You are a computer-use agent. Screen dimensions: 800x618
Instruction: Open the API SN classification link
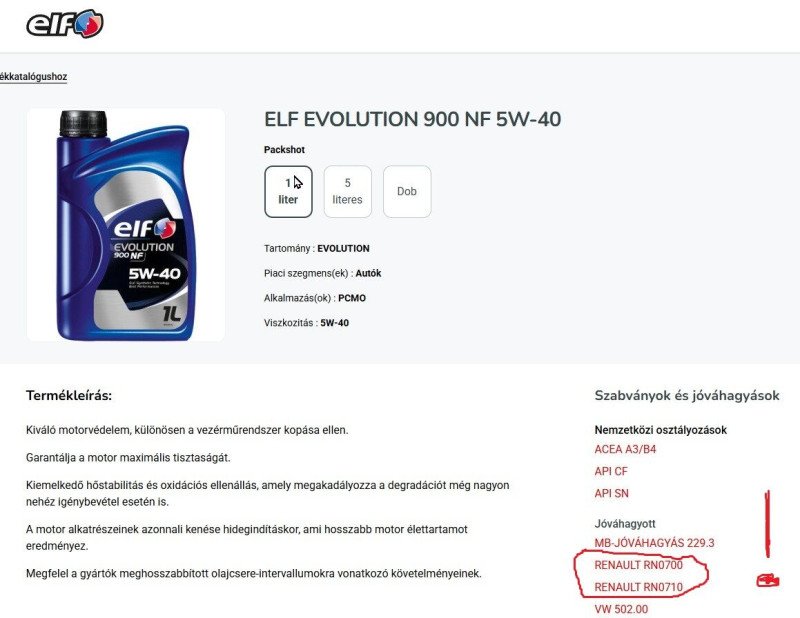611,493
